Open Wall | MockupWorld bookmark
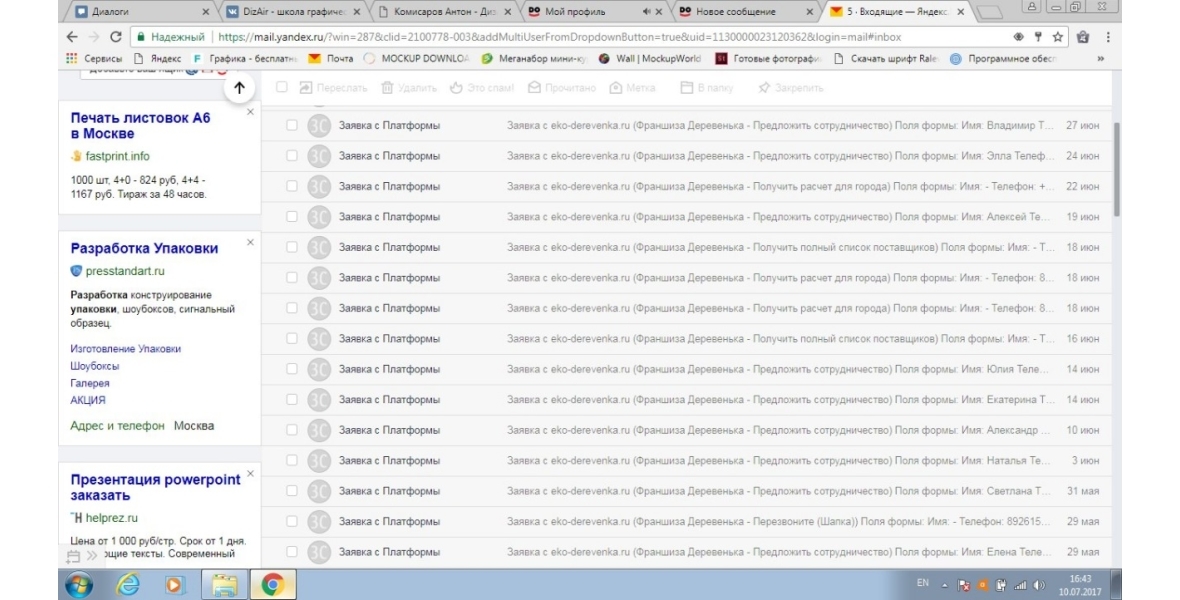 point(650,58)
